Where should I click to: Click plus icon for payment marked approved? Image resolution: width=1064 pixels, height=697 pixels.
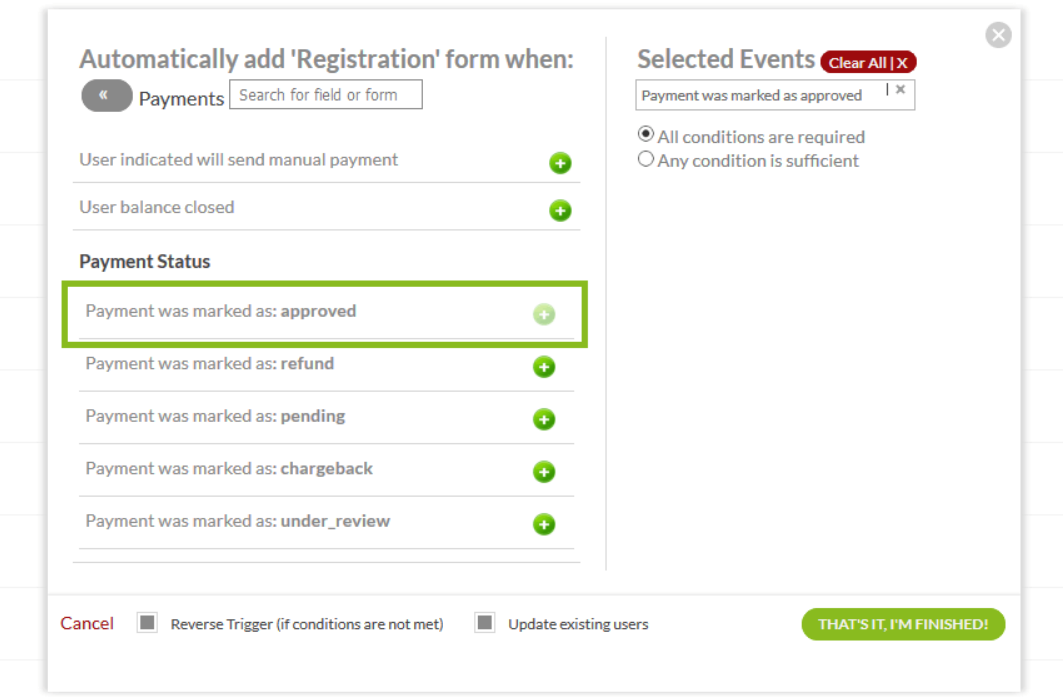(543, 315)
